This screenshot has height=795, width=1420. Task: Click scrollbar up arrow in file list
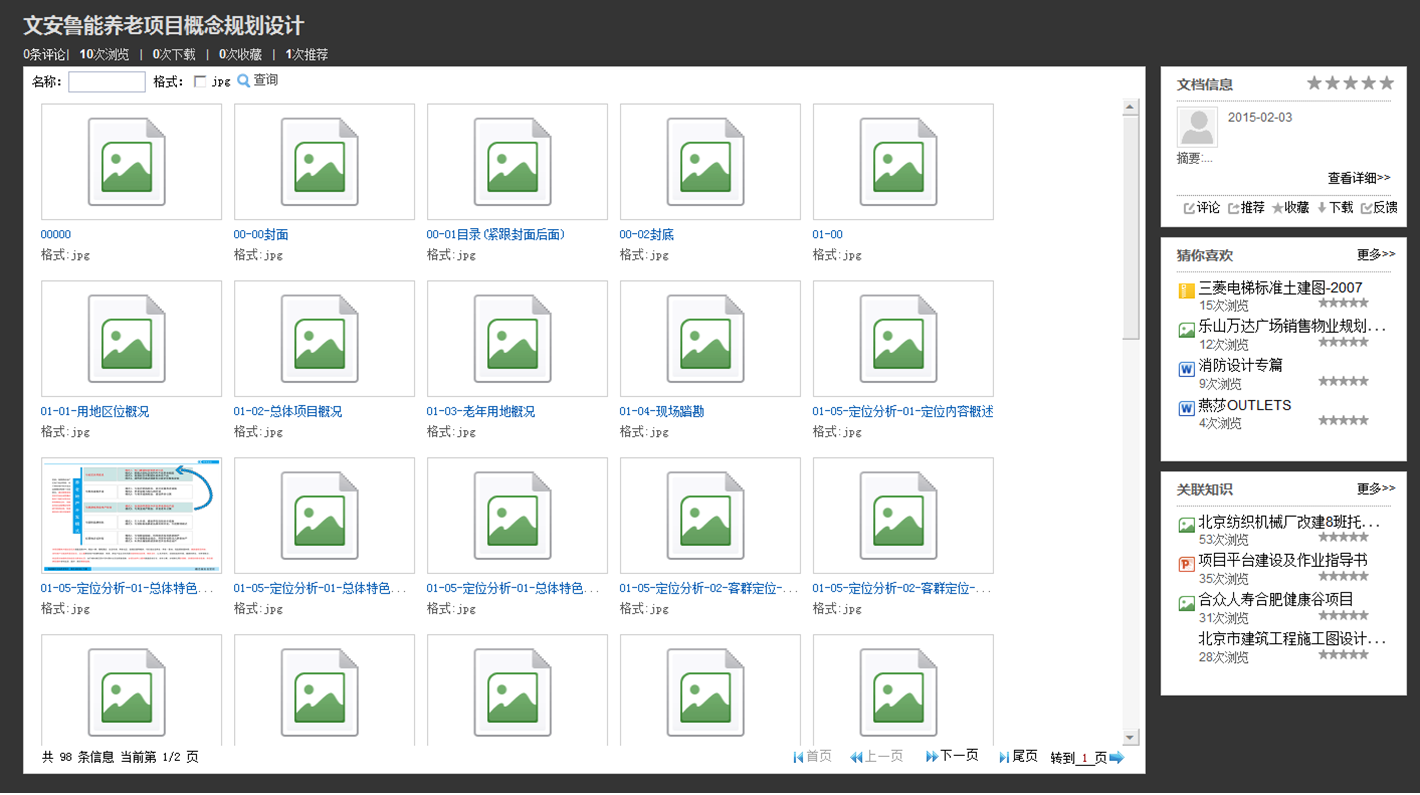point(1131,107)
